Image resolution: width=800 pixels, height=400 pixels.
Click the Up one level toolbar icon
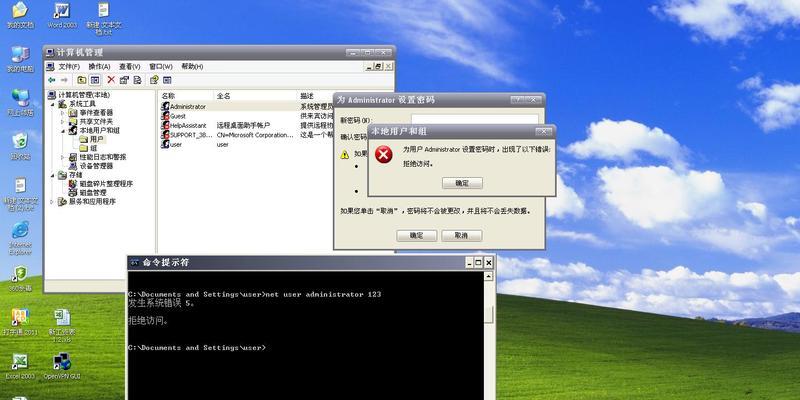point(82,80)
